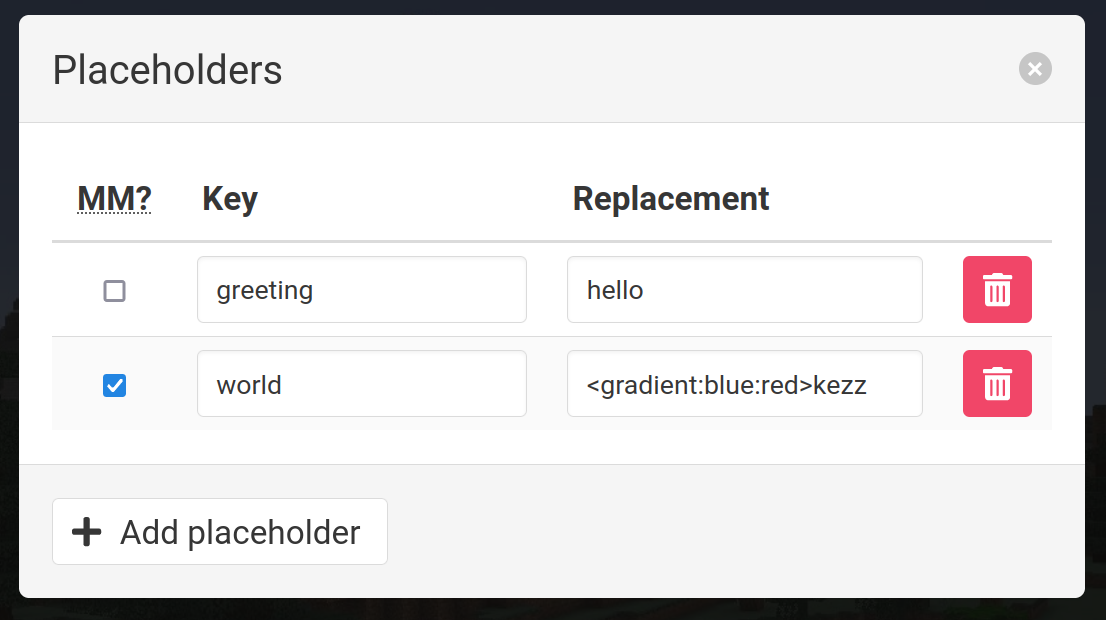Click the gradient replacement text field
The image size is (1106, 620).
click(744, 383)
